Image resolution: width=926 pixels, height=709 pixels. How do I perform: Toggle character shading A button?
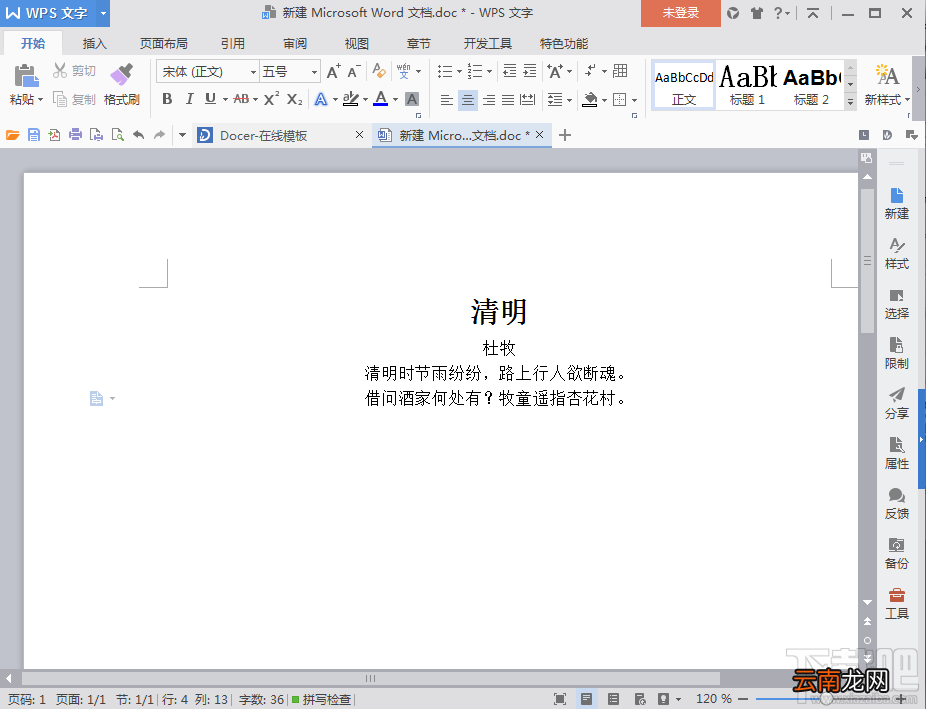coord(412,99)
